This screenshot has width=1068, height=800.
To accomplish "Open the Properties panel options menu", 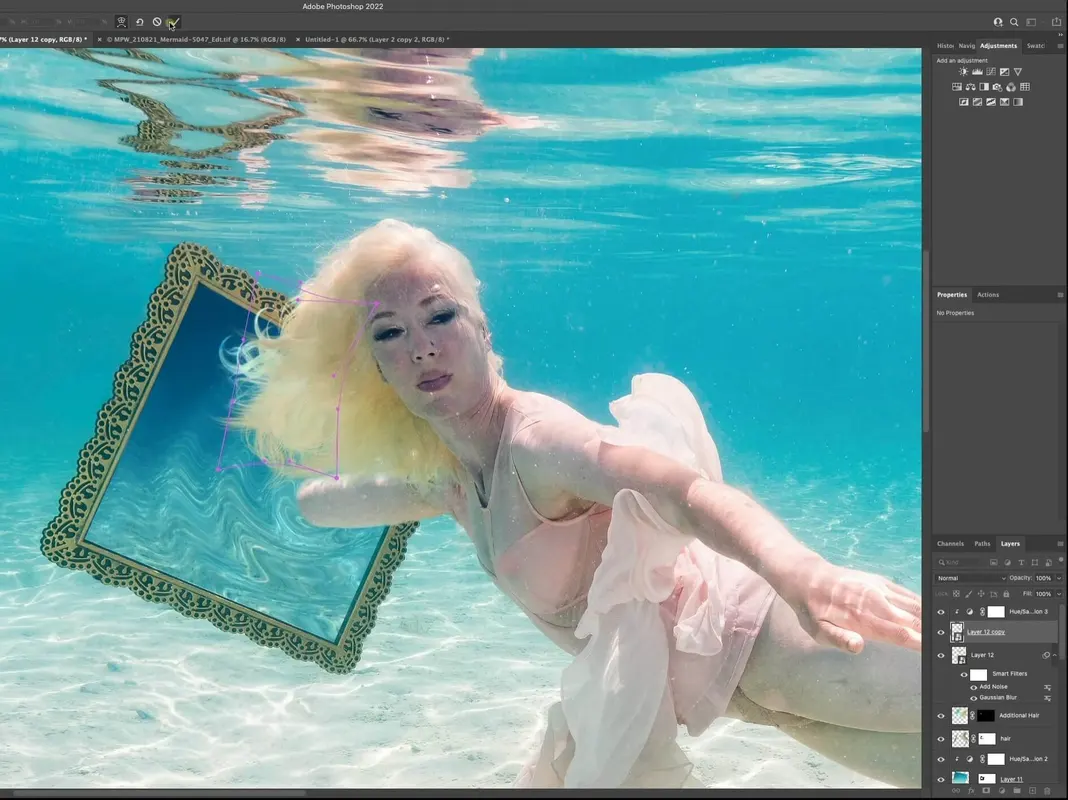I will [1060, 295].
